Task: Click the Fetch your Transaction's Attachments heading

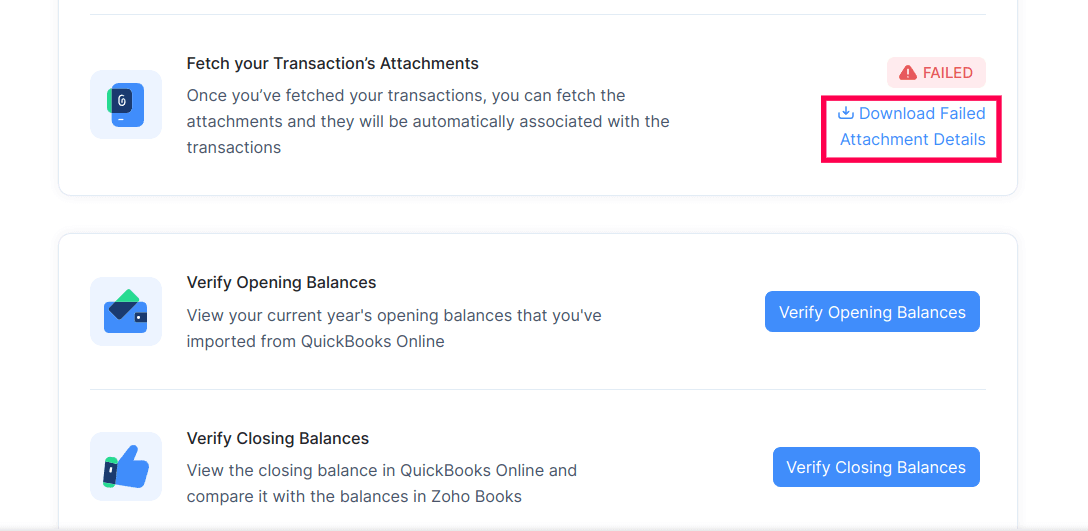Action: coord(332,64)
